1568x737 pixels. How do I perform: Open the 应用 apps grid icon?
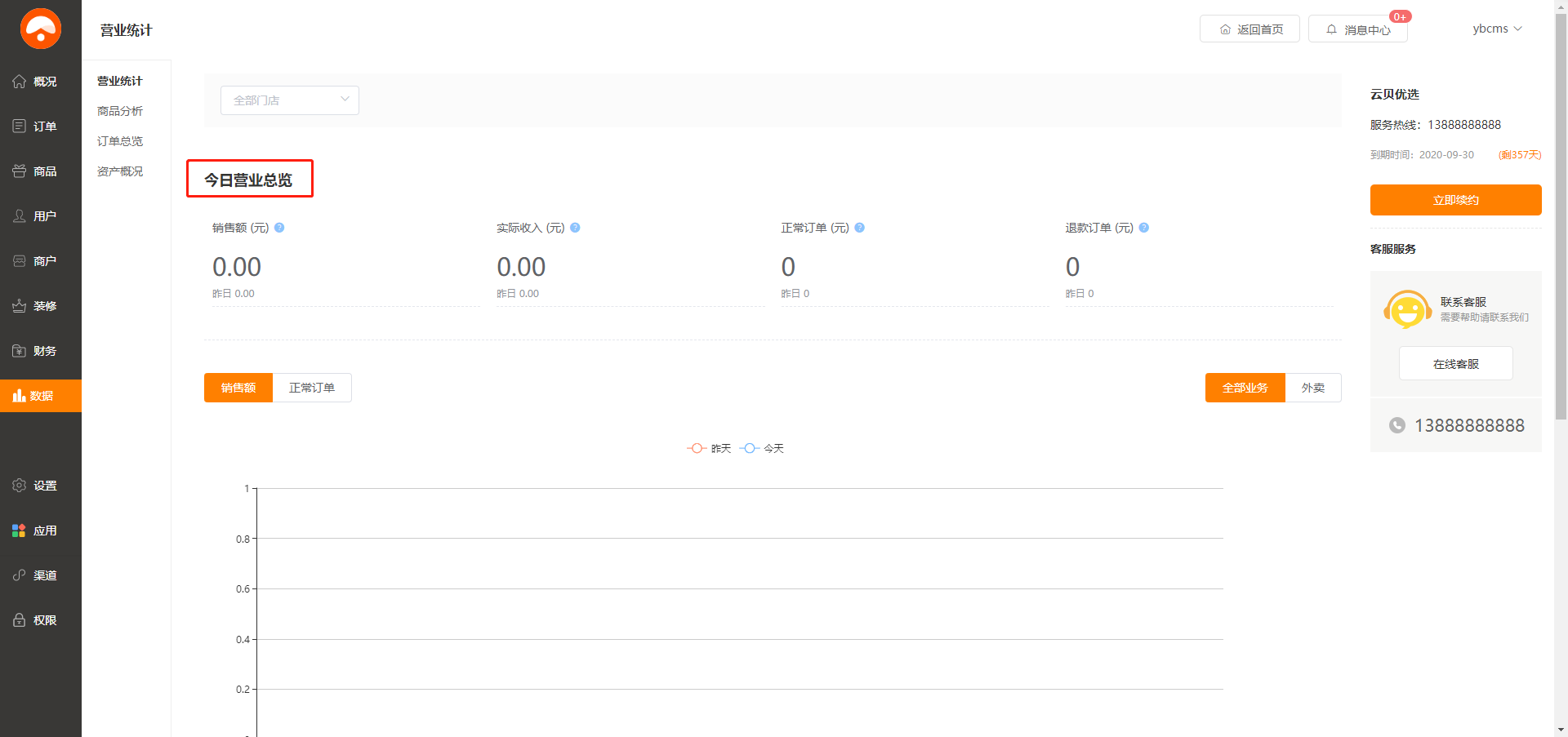tap(20, 531)
